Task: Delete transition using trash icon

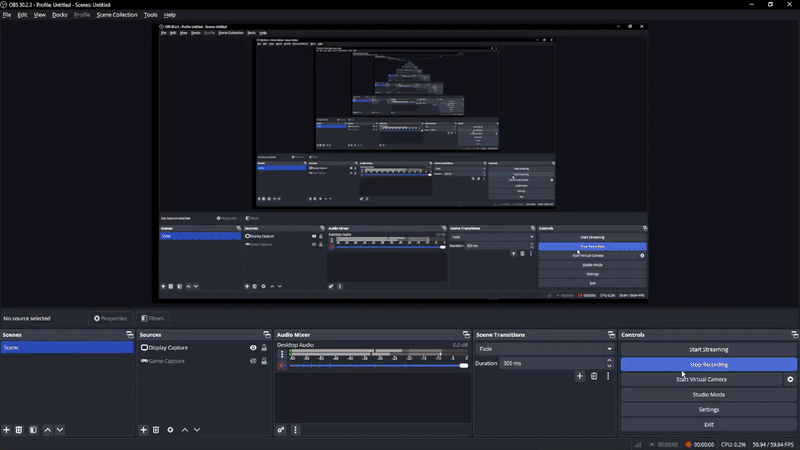Action: [x=594, y=376]
